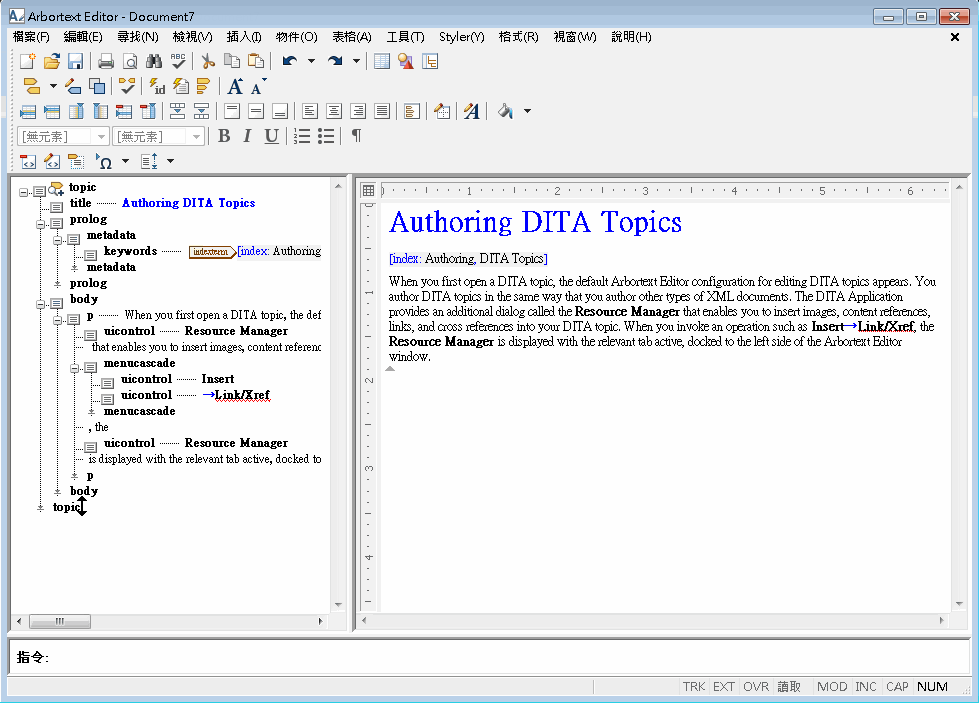Undo the last action with the curved arrow

coord(289,61)
